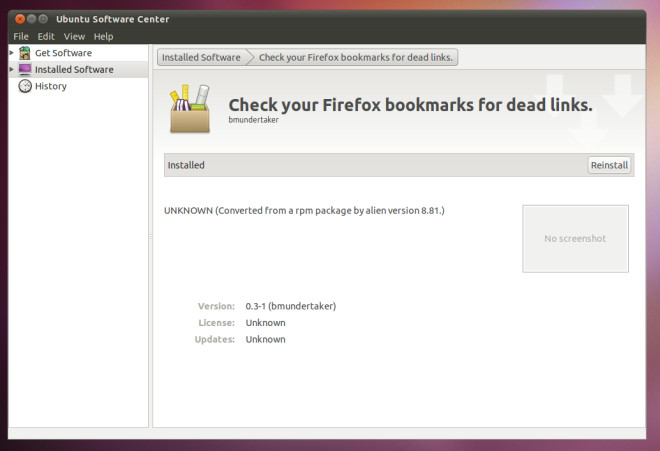Go back via Installed Software breadcrumb
Viewport: 660px width, 451px height.
(201, 57)
